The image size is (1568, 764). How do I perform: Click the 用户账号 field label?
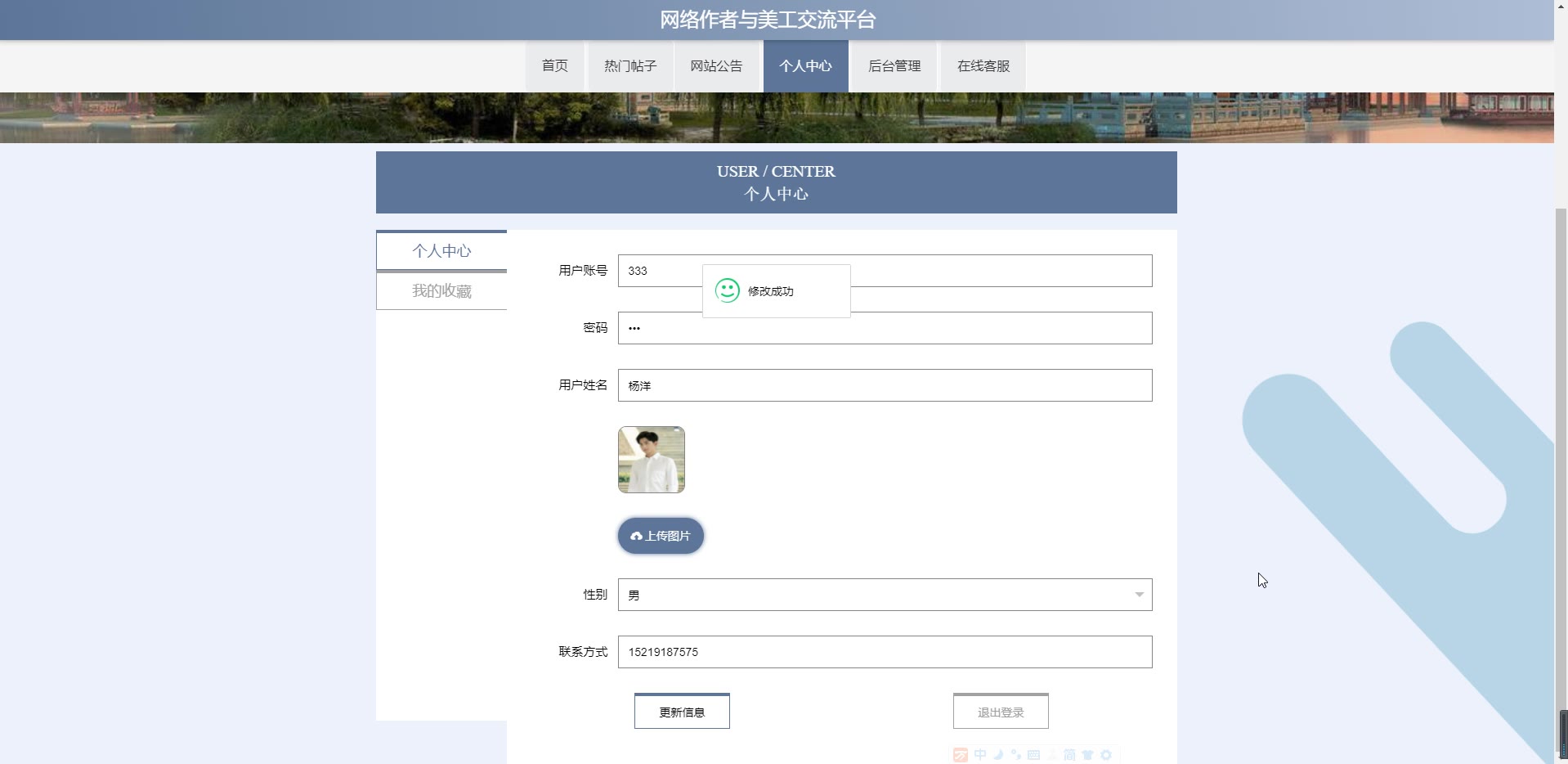(583, 271)
